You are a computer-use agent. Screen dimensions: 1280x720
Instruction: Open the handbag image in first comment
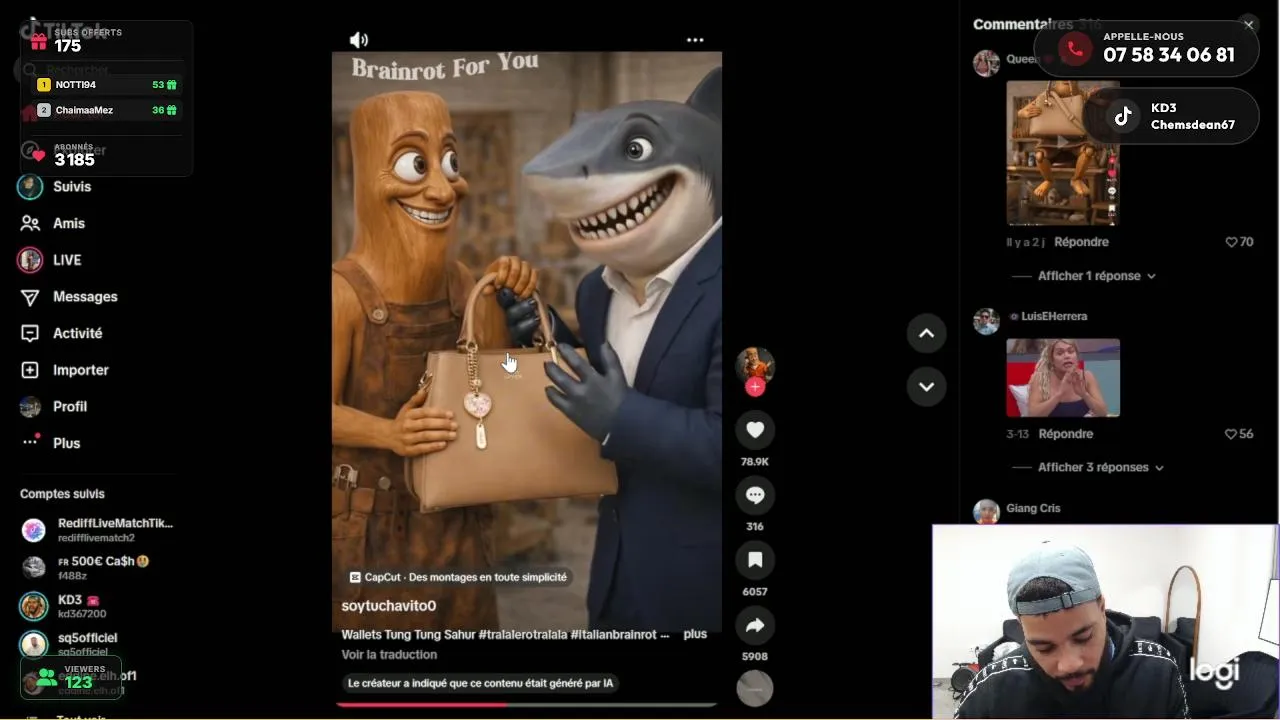[x=1063, y=153]
